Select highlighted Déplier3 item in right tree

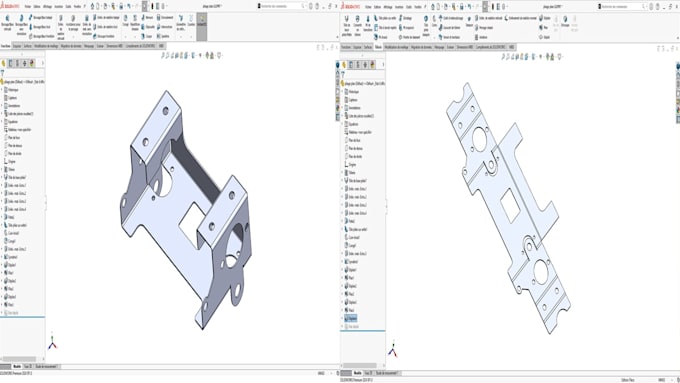pos(351,318)
